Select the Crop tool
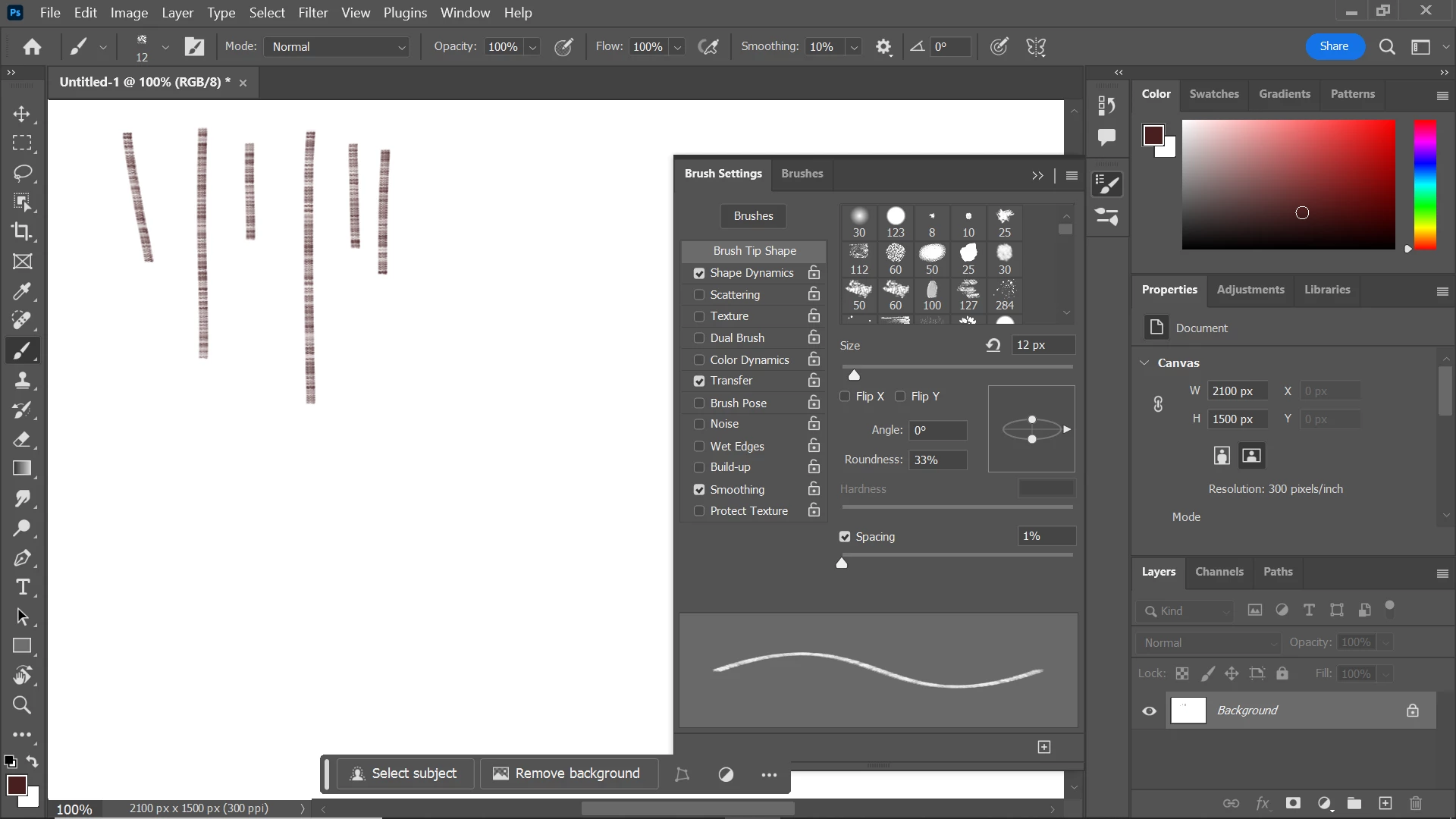The height and width of the screenshot is (819, 1456). 22,232
